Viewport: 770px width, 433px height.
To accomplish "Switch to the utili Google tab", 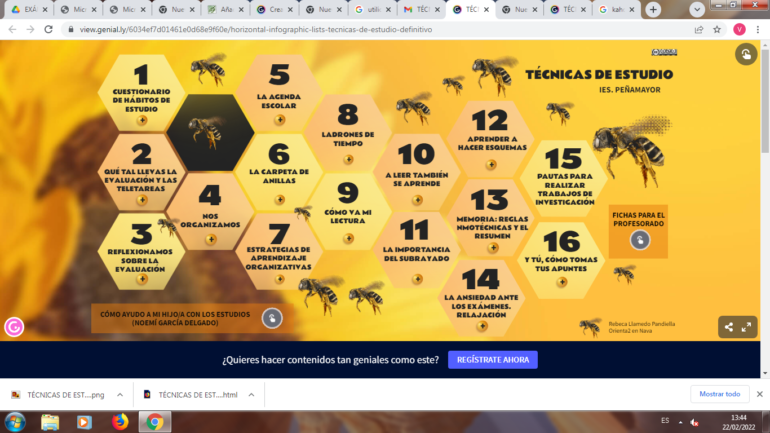I will 373,9.
